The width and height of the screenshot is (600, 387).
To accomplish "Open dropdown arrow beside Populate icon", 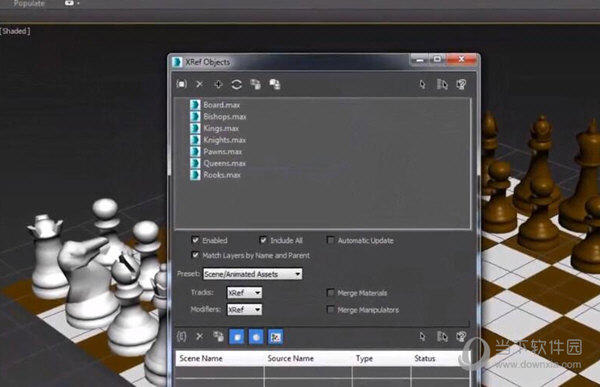I will coord(78,3).
